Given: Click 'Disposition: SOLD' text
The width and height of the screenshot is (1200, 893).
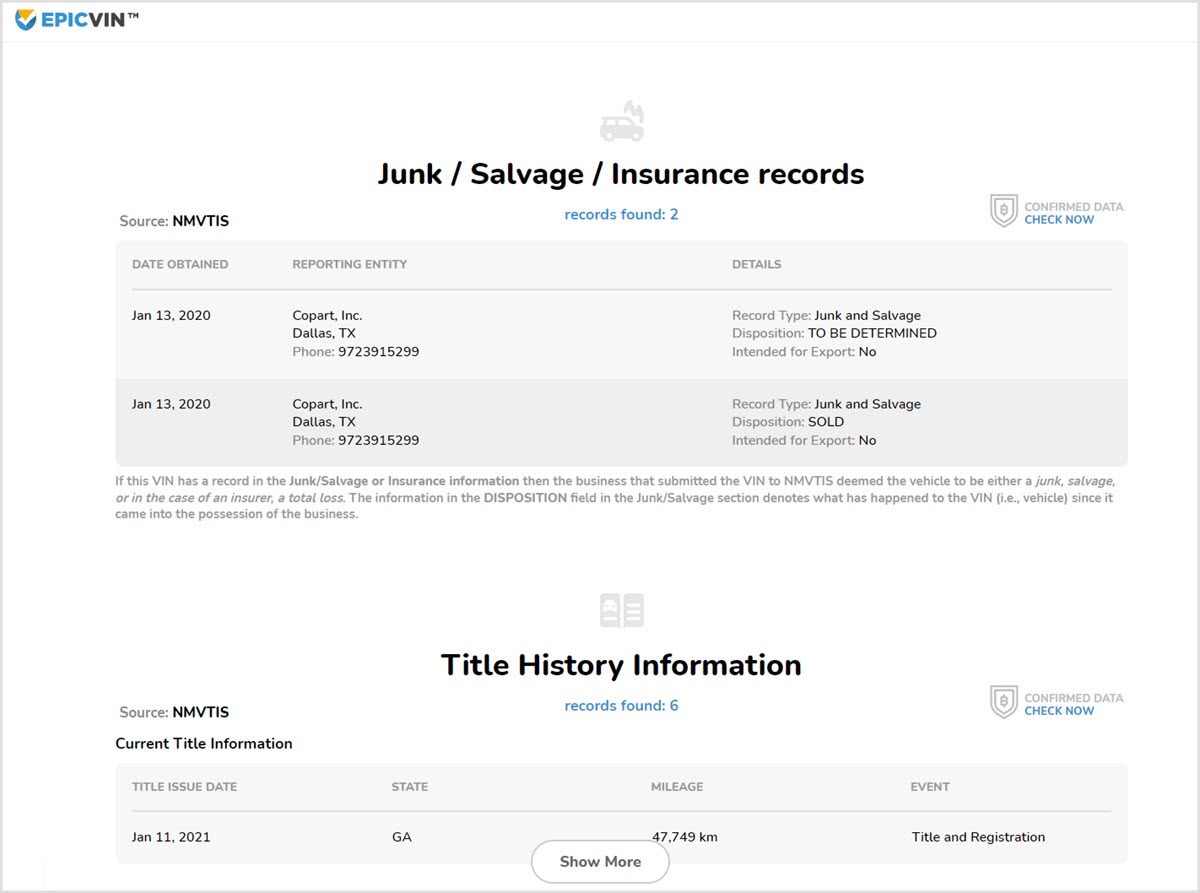Looking at the screenshot, I should click(x=788, y=422).
